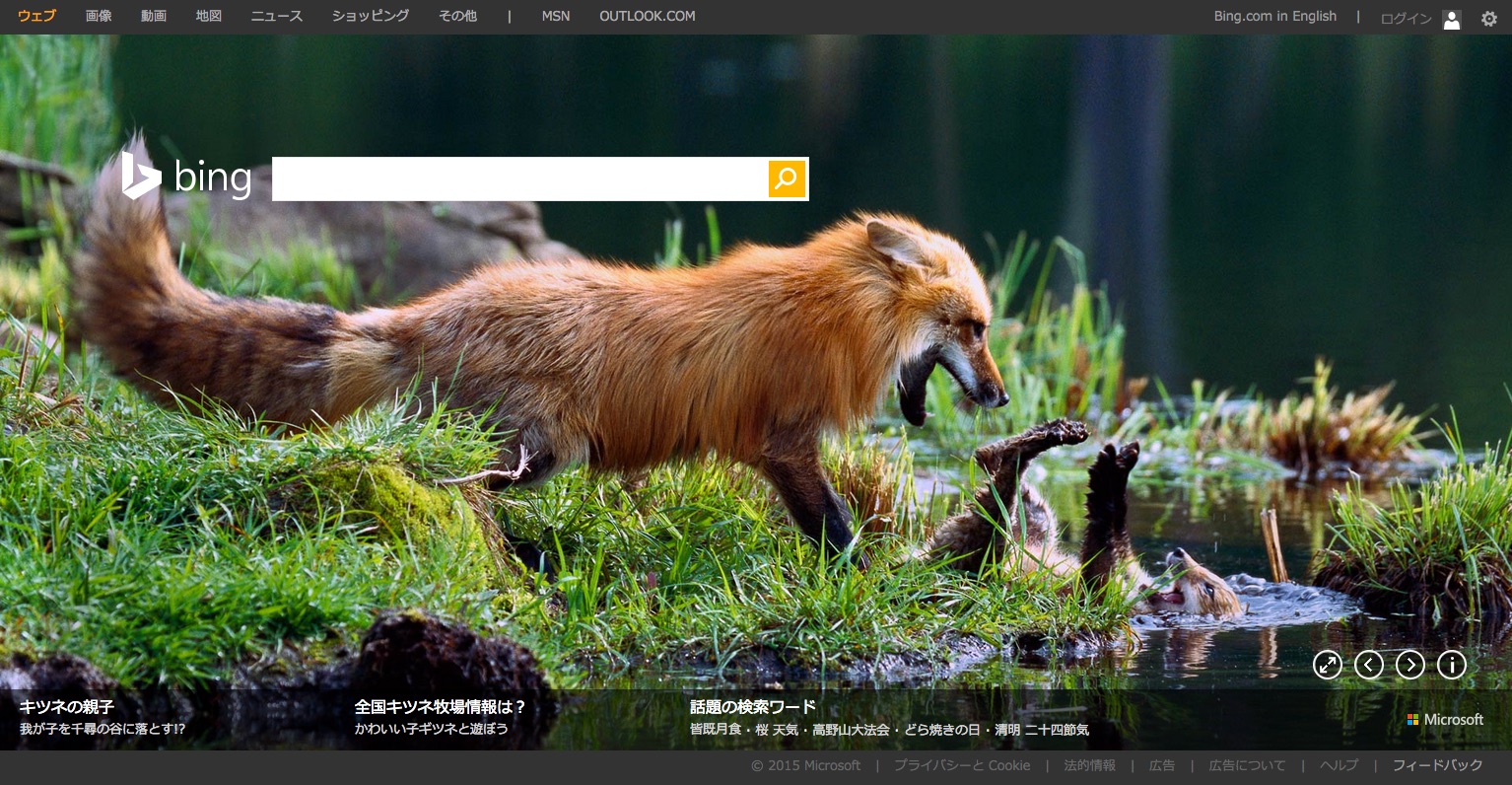The image size is (1512, 785).
Task: Switch to the 画像 tab
Action: pyautogui.click(x=99, y=17)
